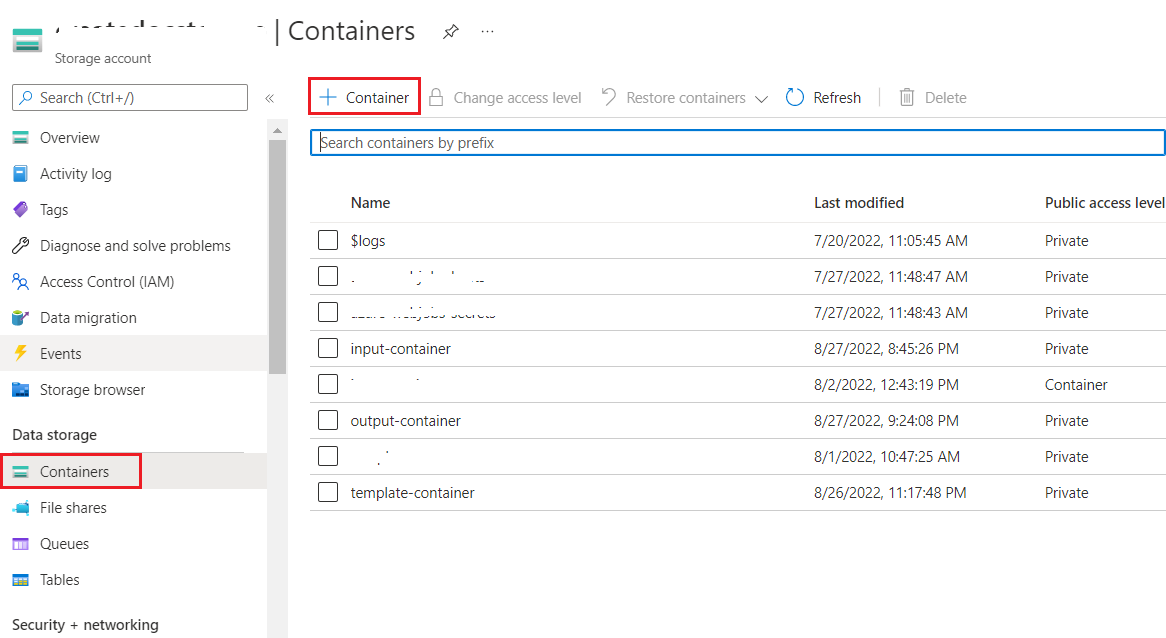Click the pin icon beside Containers title
This screenshot has width=1166, height=638.
point(450,32)
